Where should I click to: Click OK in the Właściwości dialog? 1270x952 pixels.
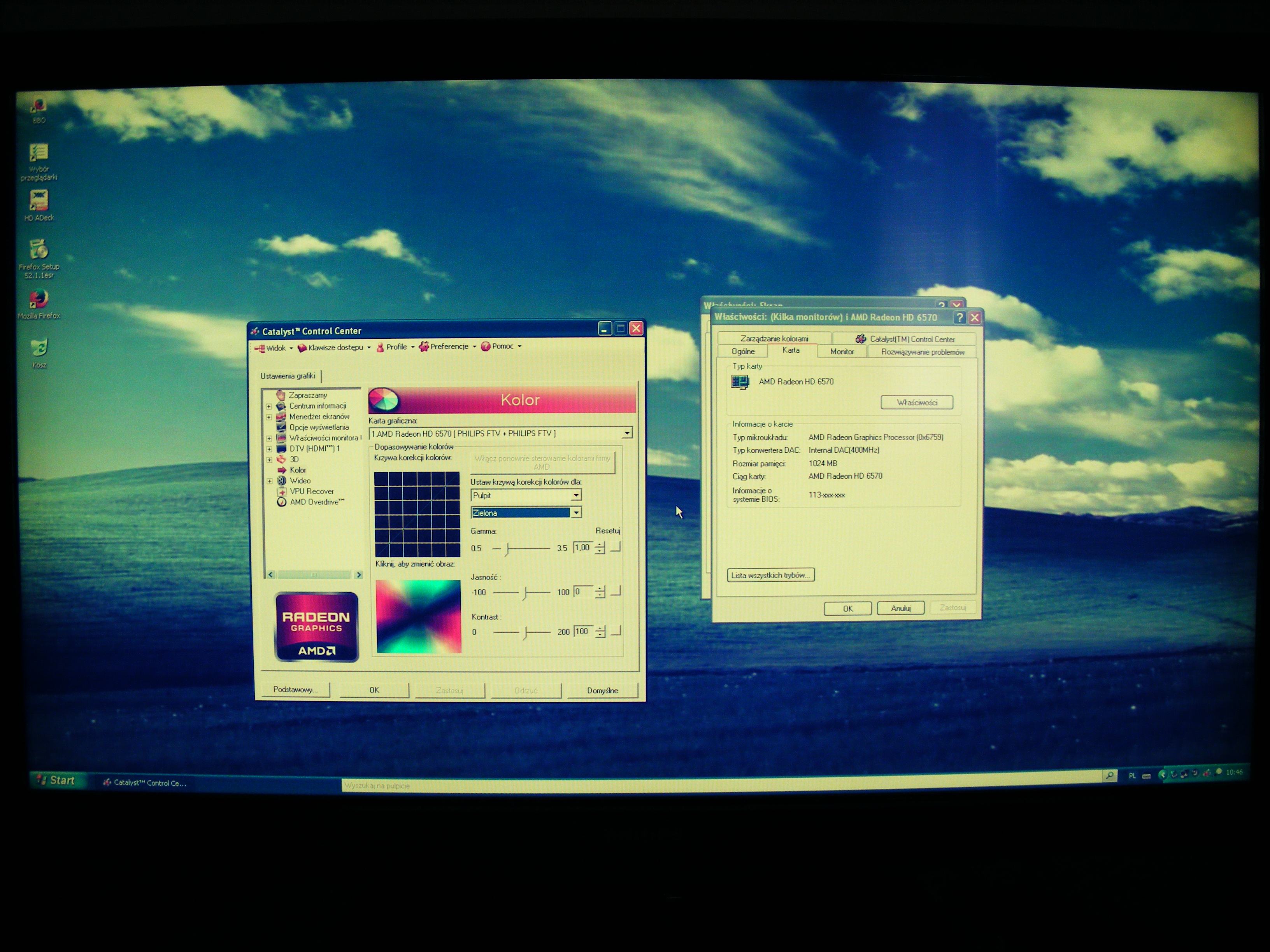tap(848, 609)
